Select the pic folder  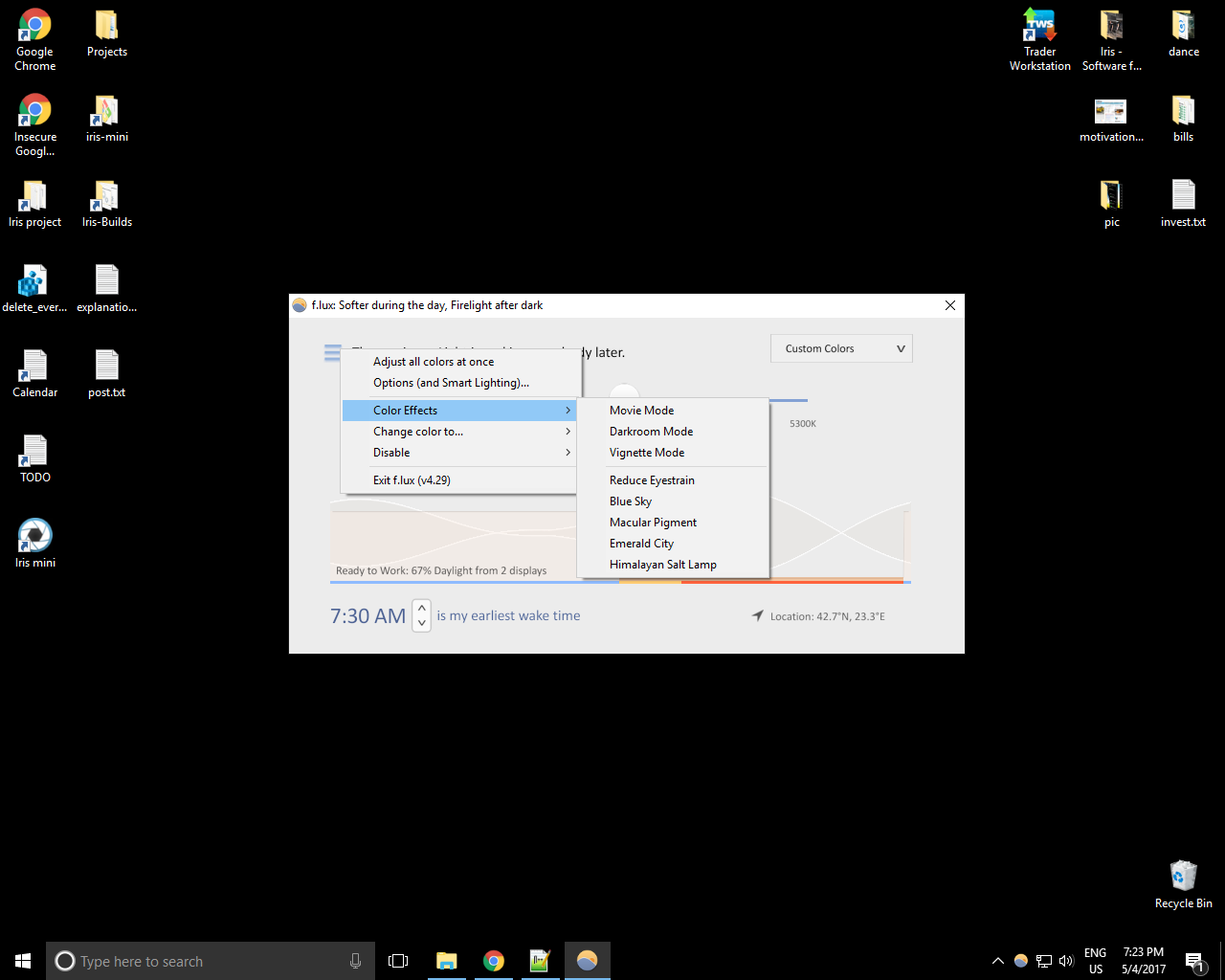coord(1112,204)
